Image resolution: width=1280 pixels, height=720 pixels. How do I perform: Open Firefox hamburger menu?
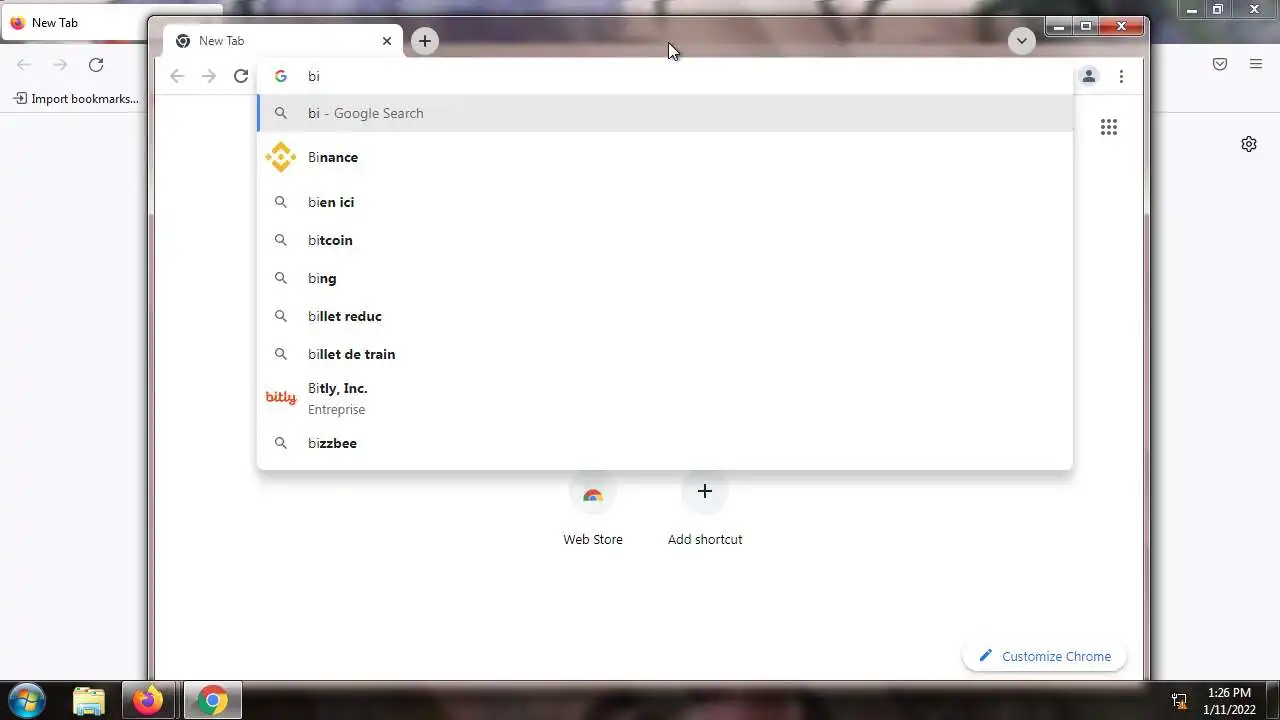coord(1256,64)
